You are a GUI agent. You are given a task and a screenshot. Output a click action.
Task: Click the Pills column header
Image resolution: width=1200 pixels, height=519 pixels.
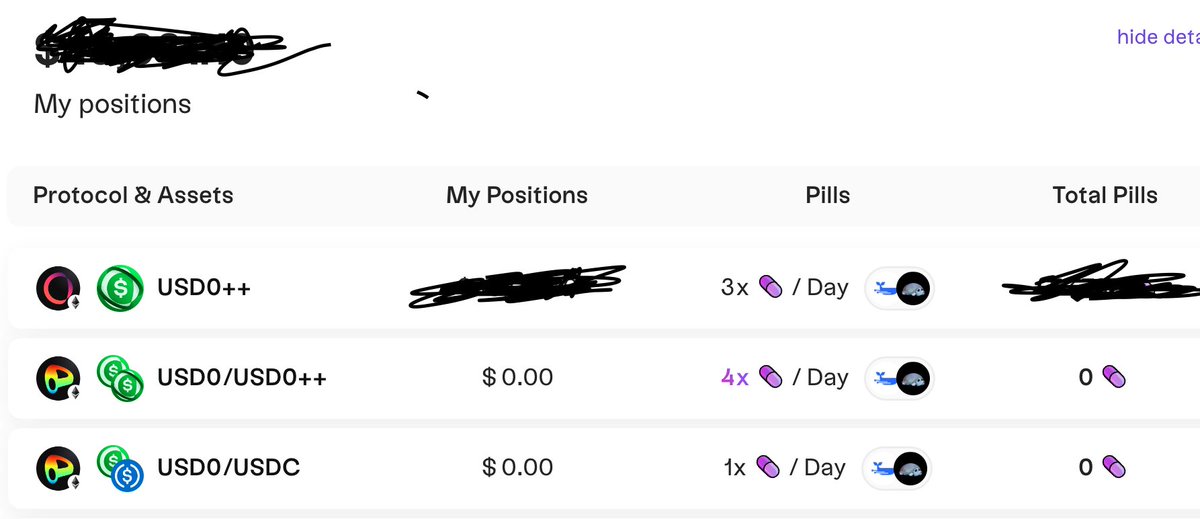click(x=827, y=195)
